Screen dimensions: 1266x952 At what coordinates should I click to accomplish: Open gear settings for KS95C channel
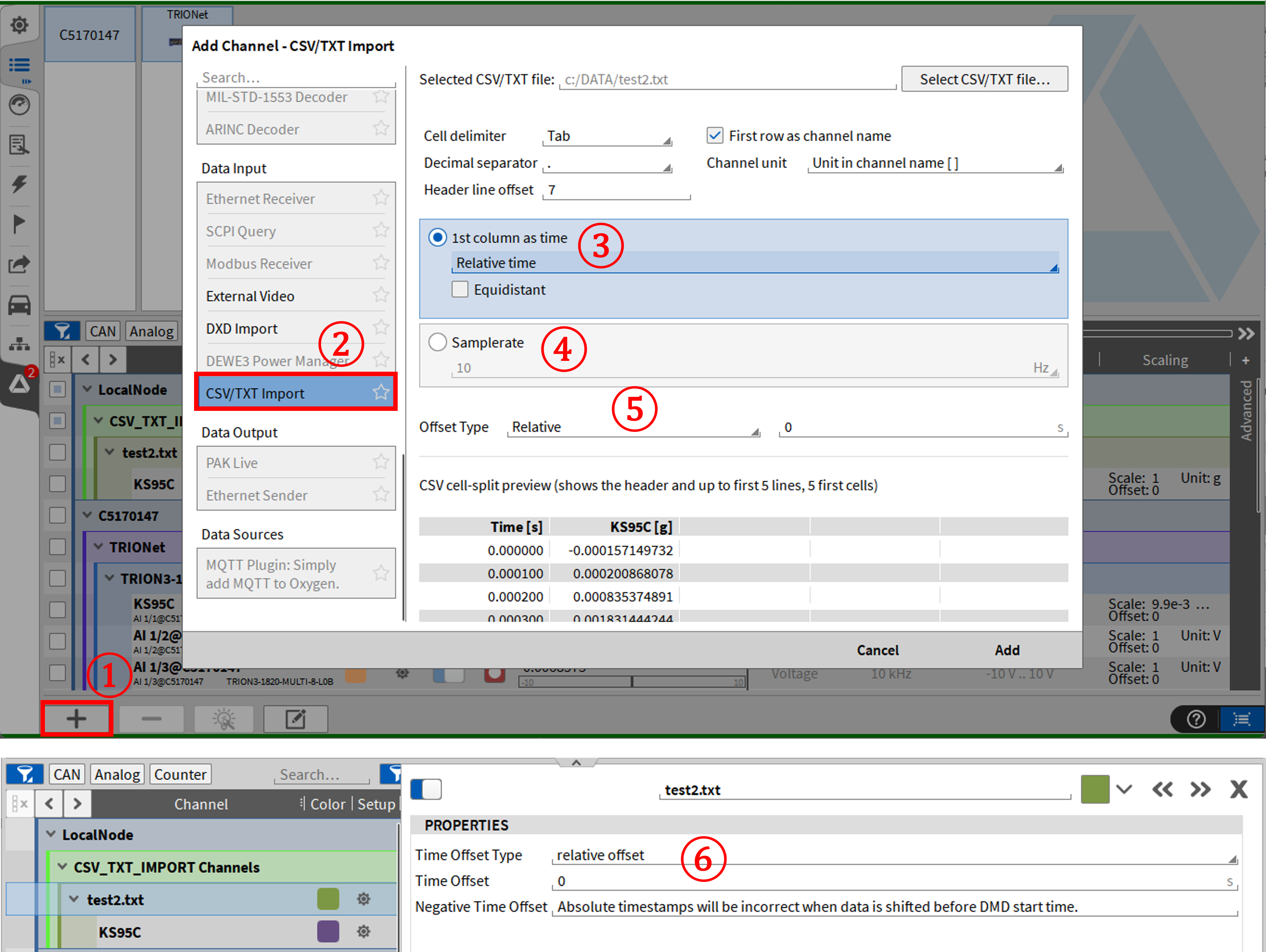tap(363, 931)
